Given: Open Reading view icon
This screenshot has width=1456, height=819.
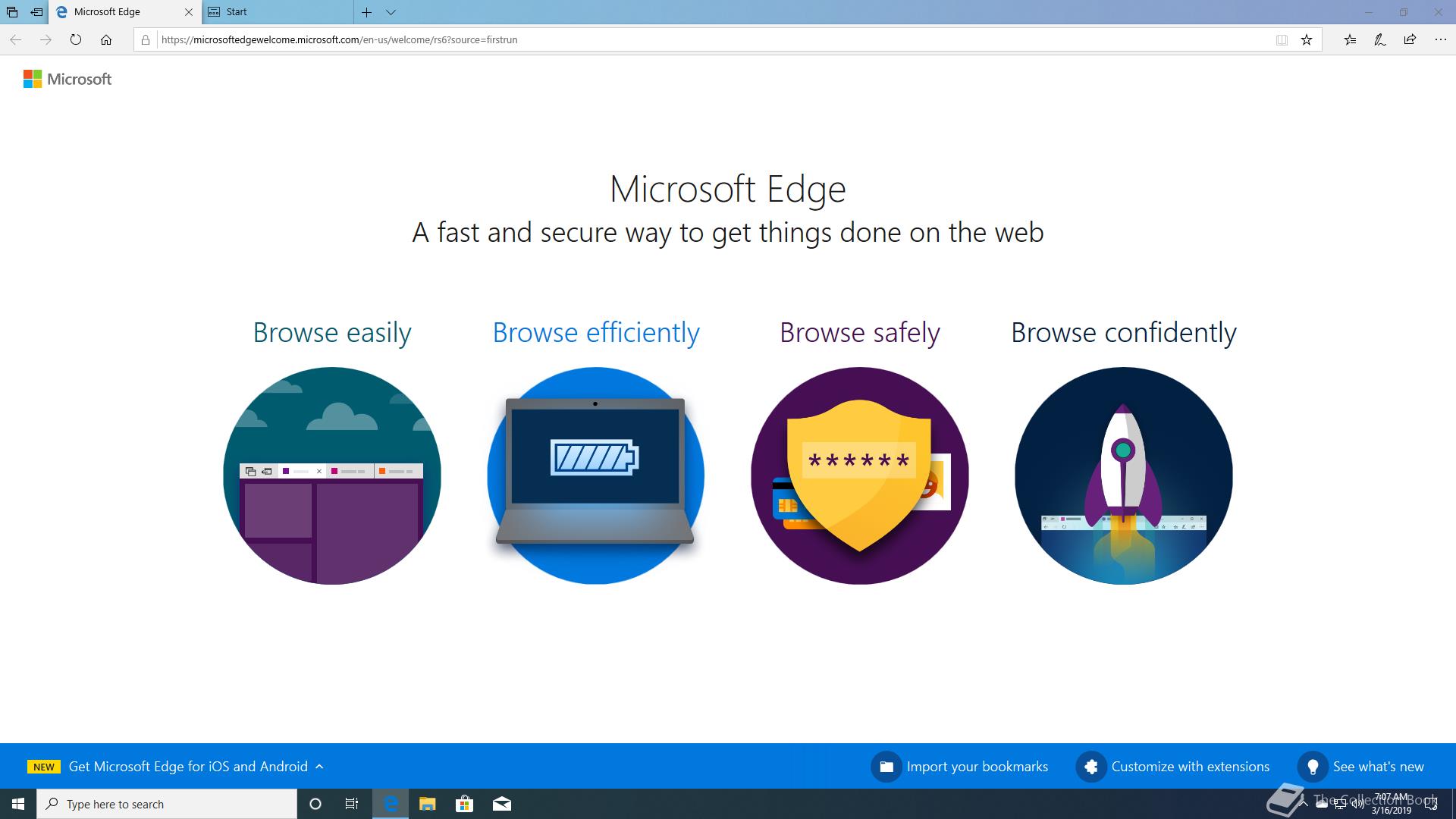Looking at the screenshot, I should click(x=1282, y=40).
